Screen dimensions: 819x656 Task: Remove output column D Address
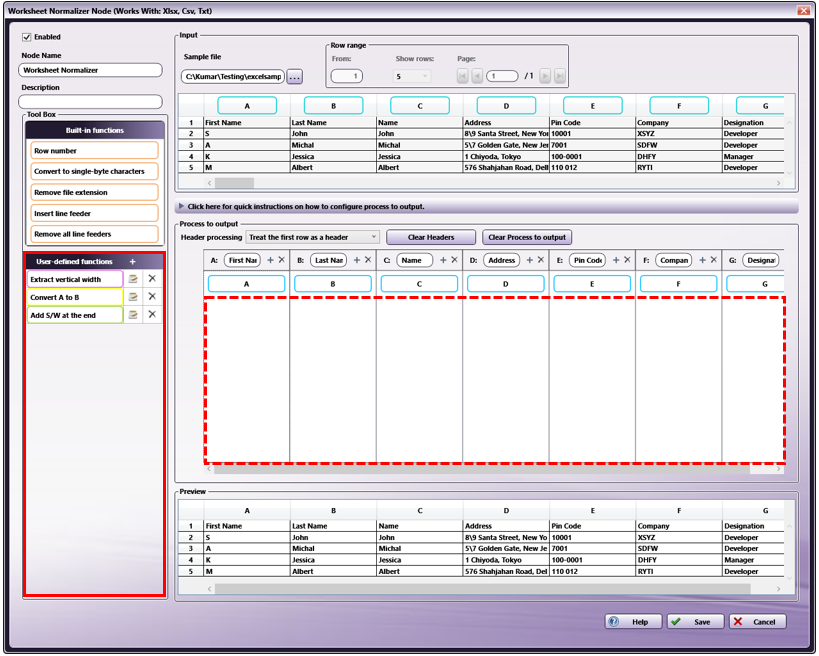(541, 260)
